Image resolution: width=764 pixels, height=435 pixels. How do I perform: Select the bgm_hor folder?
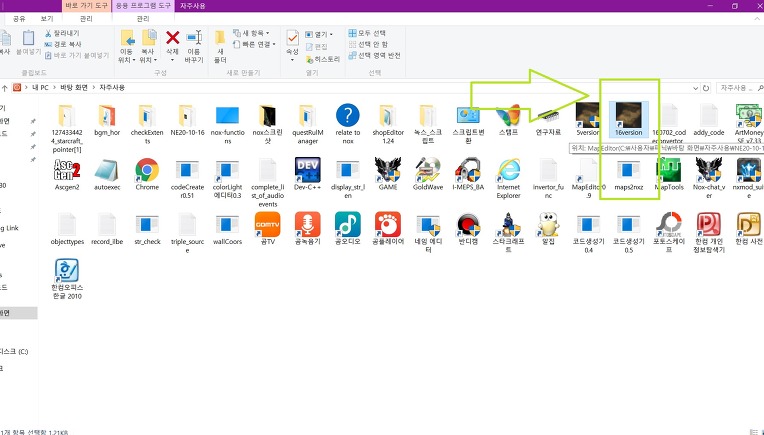point(106,117)
